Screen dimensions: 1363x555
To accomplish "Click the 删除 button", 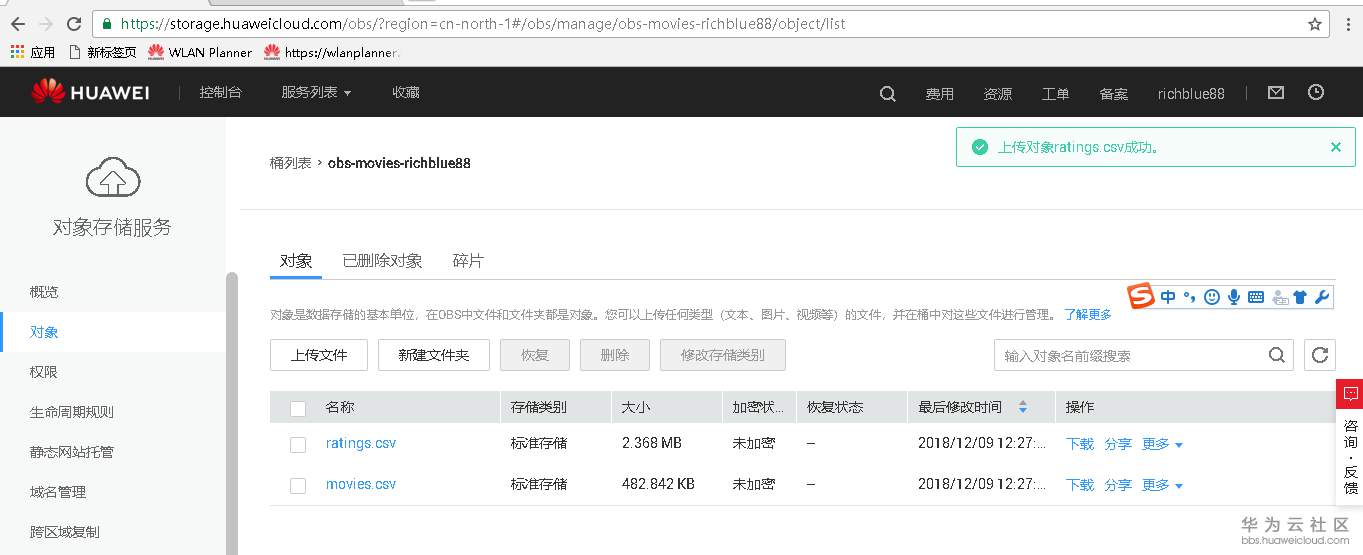I will tap(615, 355).
